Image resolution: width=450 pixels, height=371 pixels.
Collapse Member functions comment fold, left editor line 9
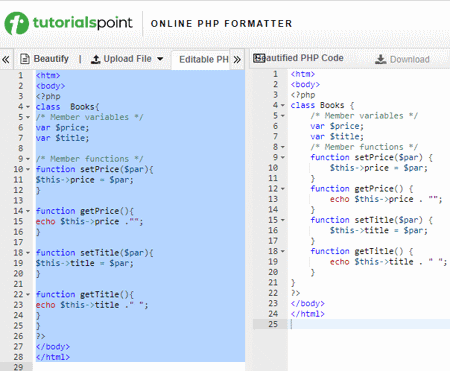[28, 159]
